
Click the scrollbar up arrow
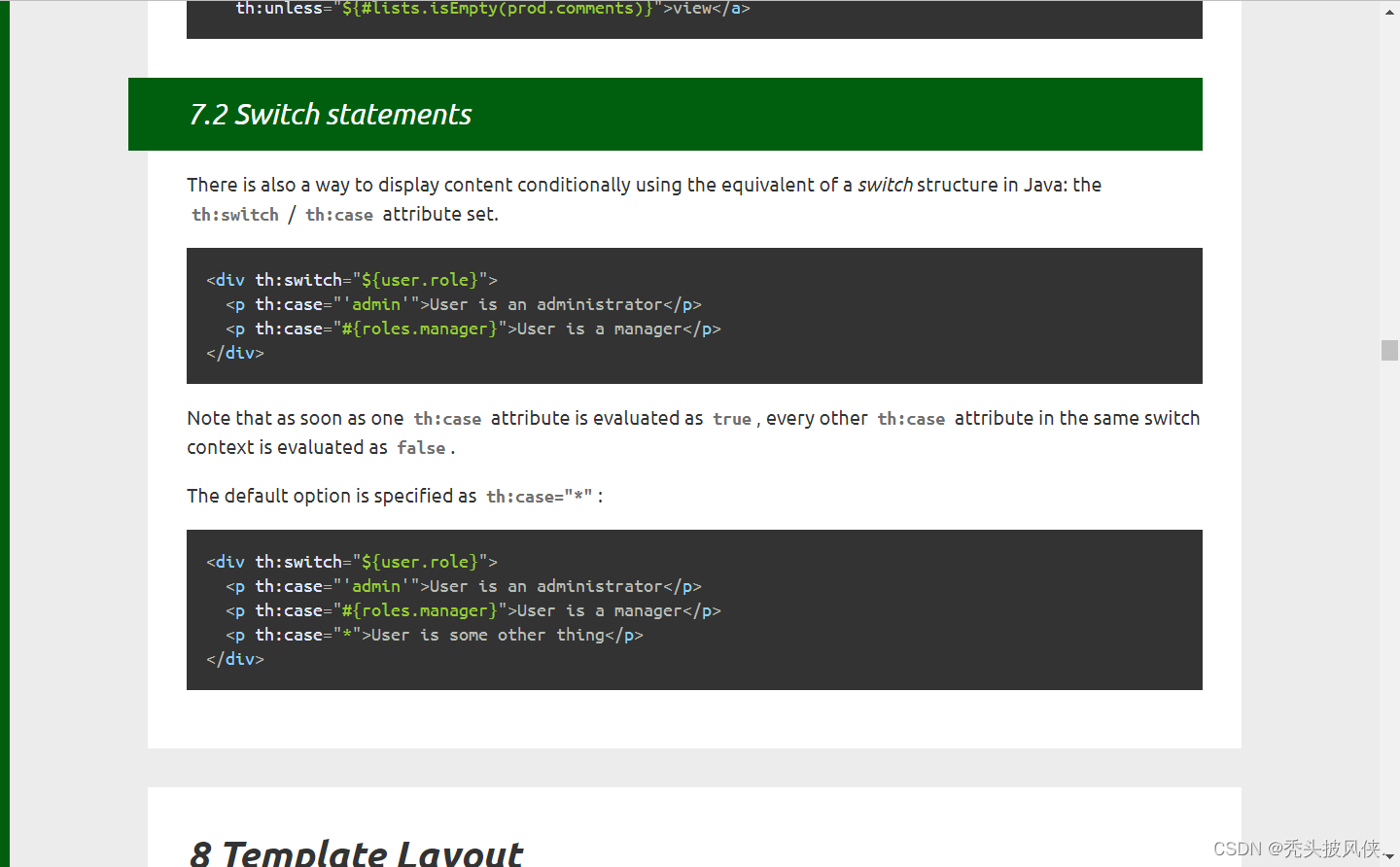point(1389,12)
